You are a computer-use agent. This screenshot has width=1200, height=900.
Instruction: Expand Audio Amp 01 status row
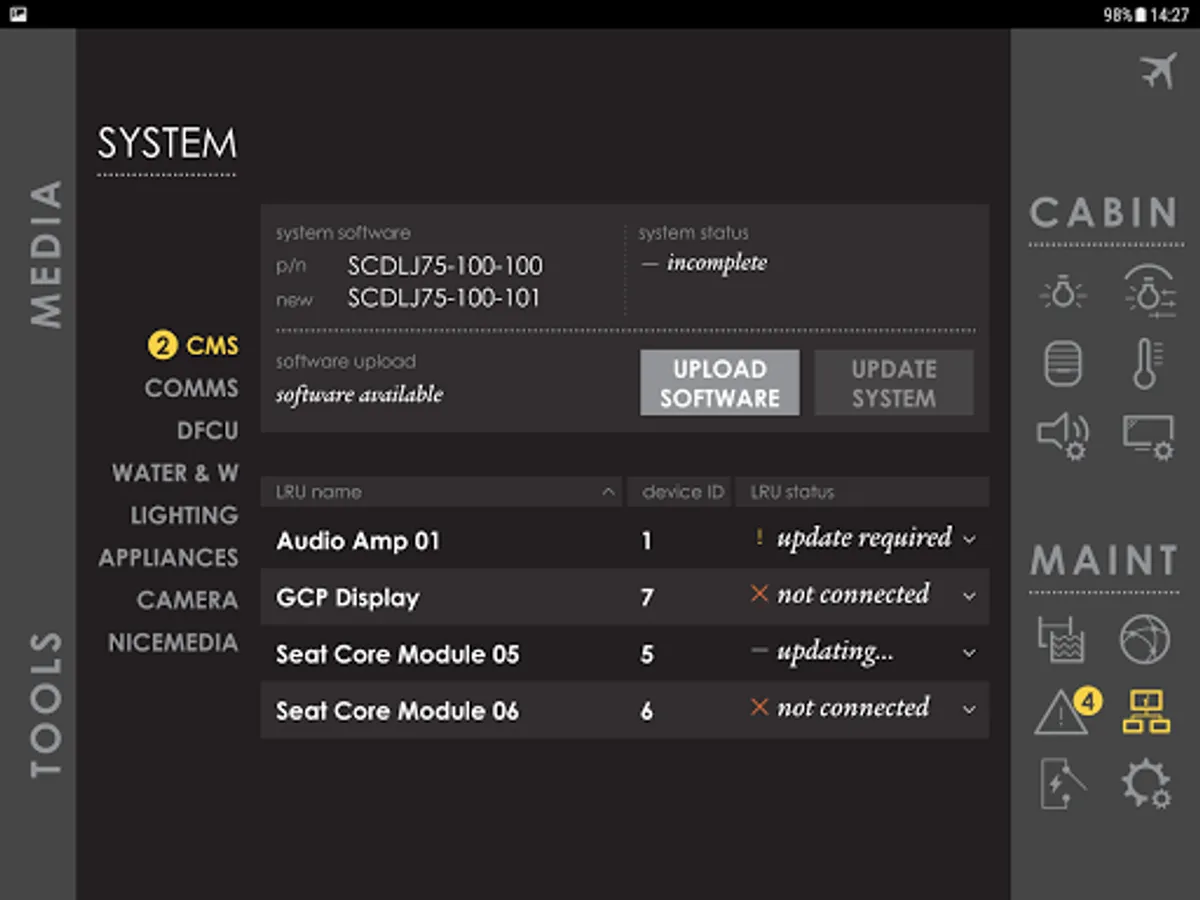(968, 540)
